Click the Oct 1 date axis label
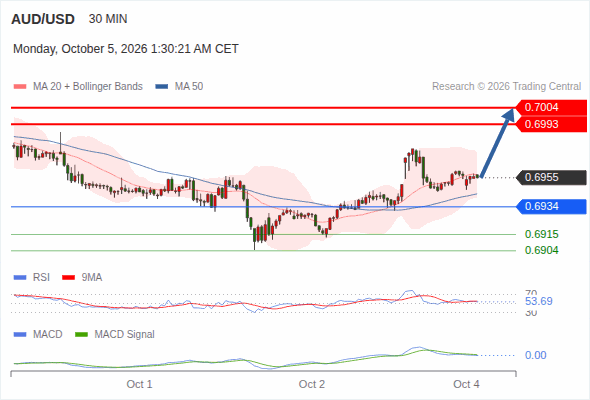Screen dimensions: 590x400 140,385
